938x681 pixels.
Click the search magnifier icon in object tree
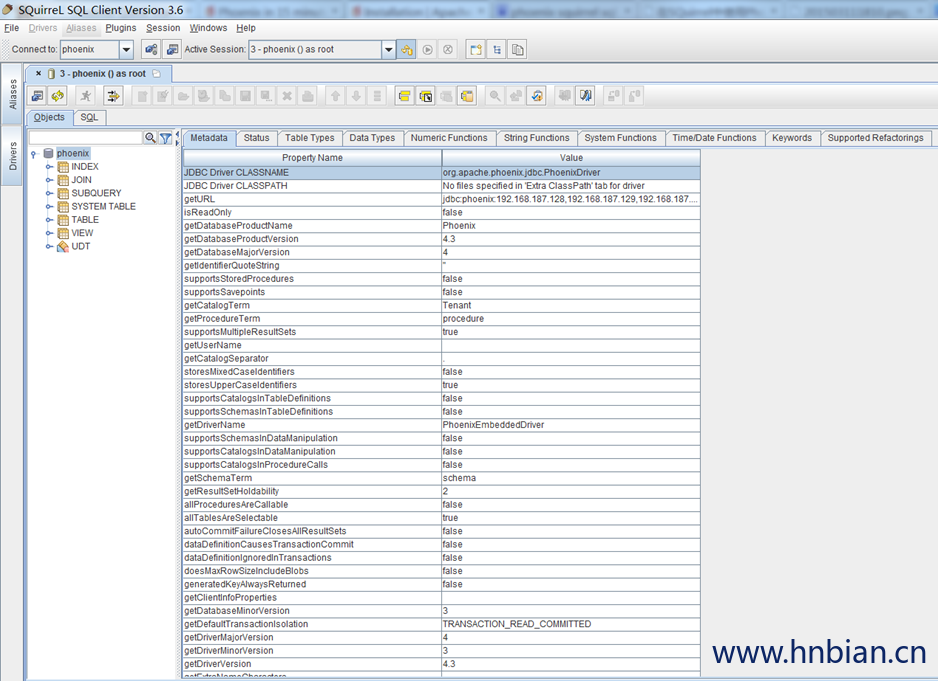click(151, 138)
